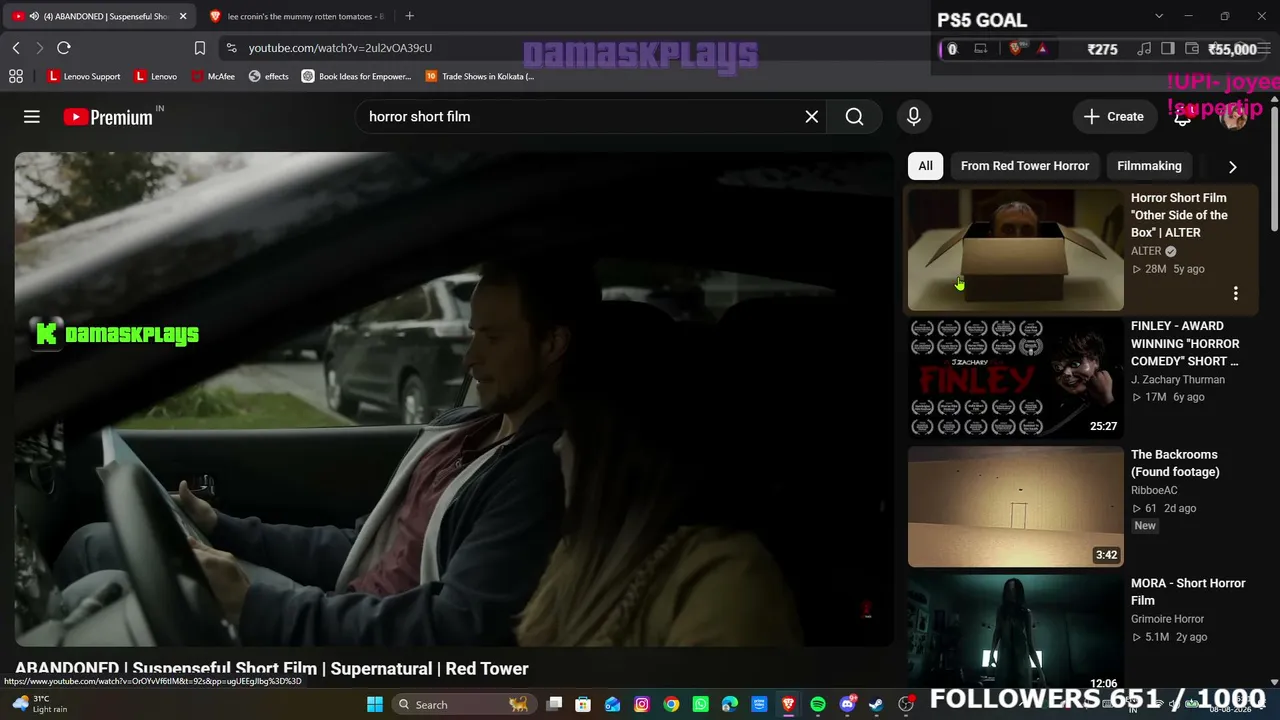
Task: Open the ALTER channel link
Action: tap(1146, 251)
